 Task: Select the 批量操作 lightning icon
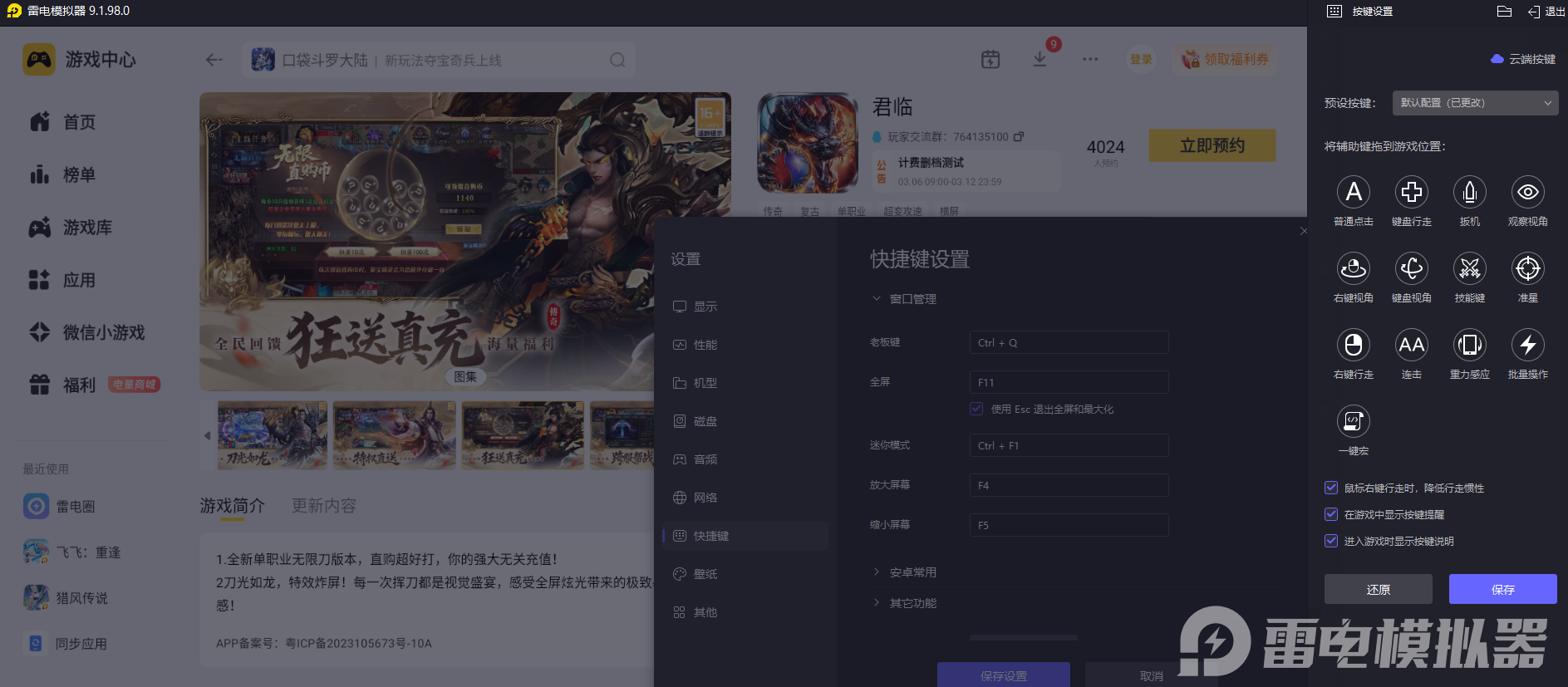coord(1527,345)
